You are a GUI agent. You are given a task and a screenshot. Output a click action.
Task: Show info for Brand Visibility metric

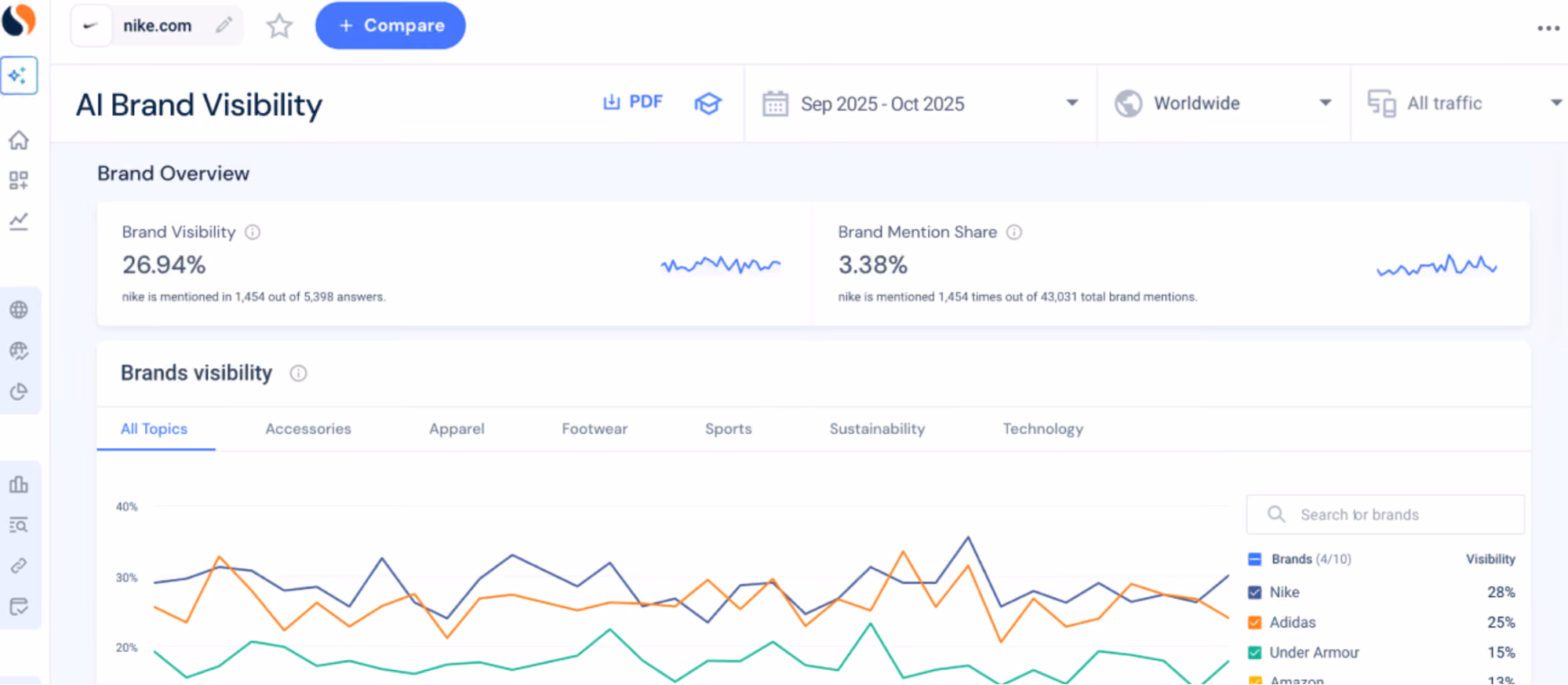(x=253, y=232)
